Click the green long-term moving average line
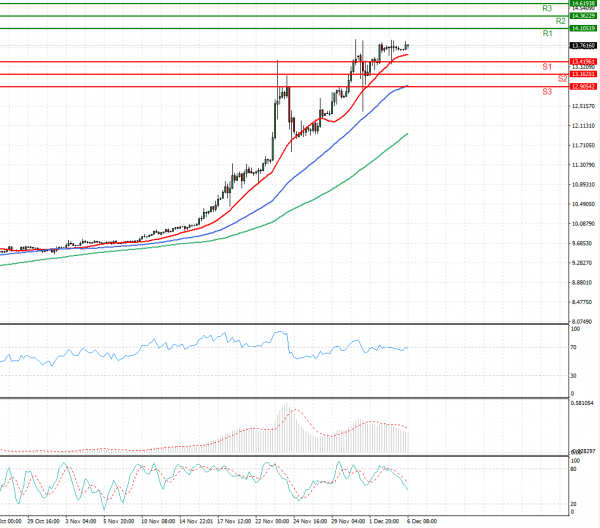600x528 pixels. coord(300,203)
